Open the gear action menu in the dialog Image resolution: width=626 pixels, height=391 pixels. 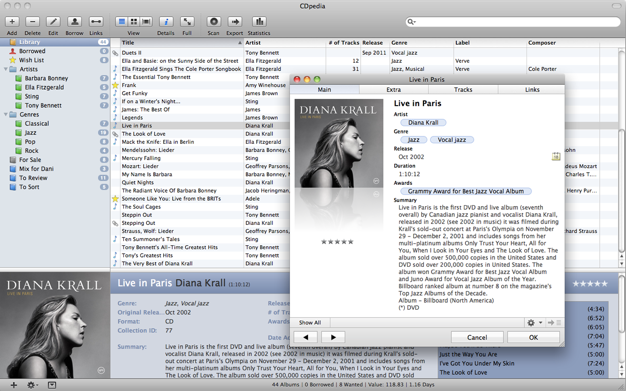pyautogui.click(x=534, y=323)
